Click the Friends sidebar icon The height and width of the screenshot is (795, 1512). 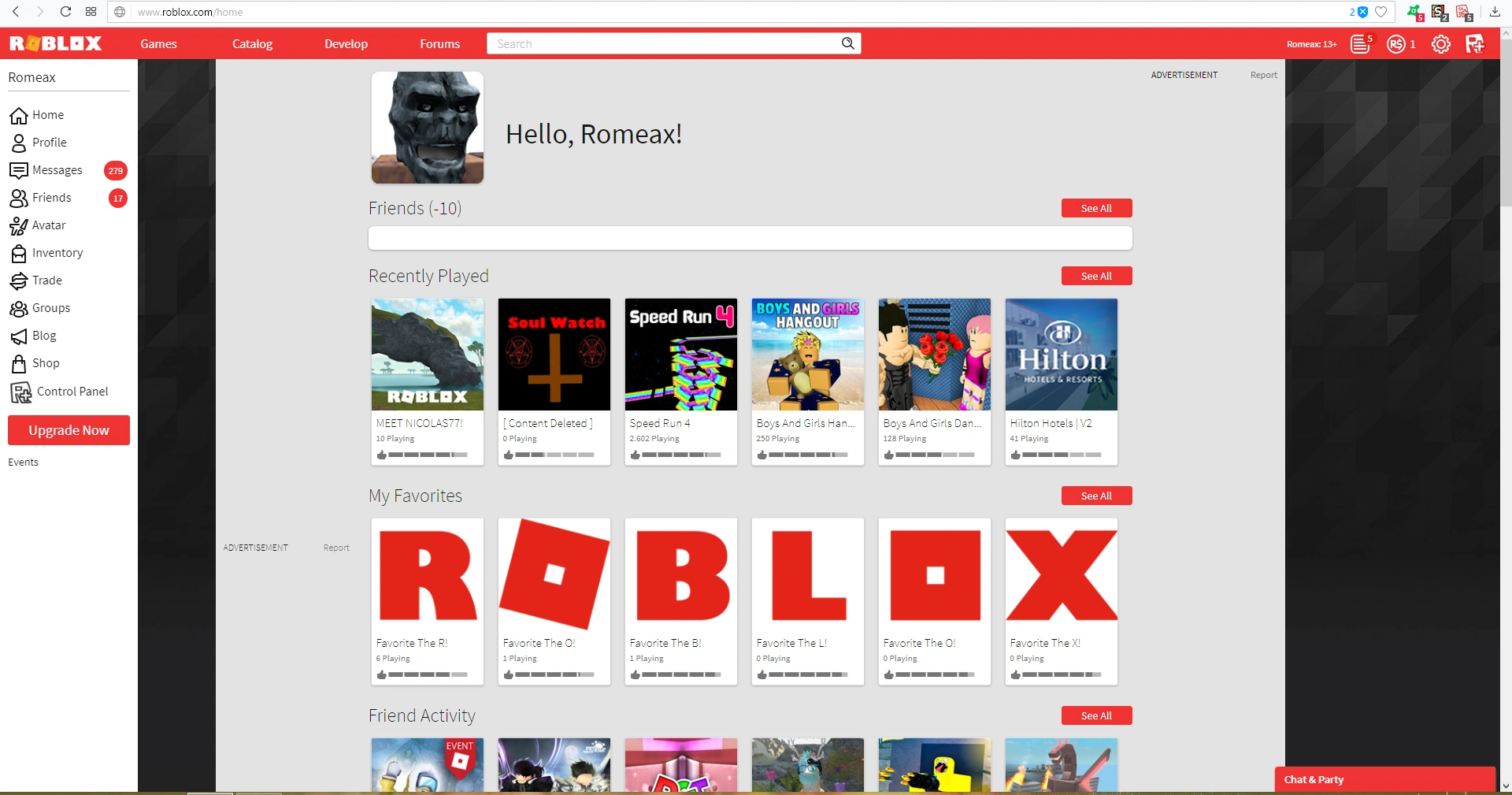[19, 199]
